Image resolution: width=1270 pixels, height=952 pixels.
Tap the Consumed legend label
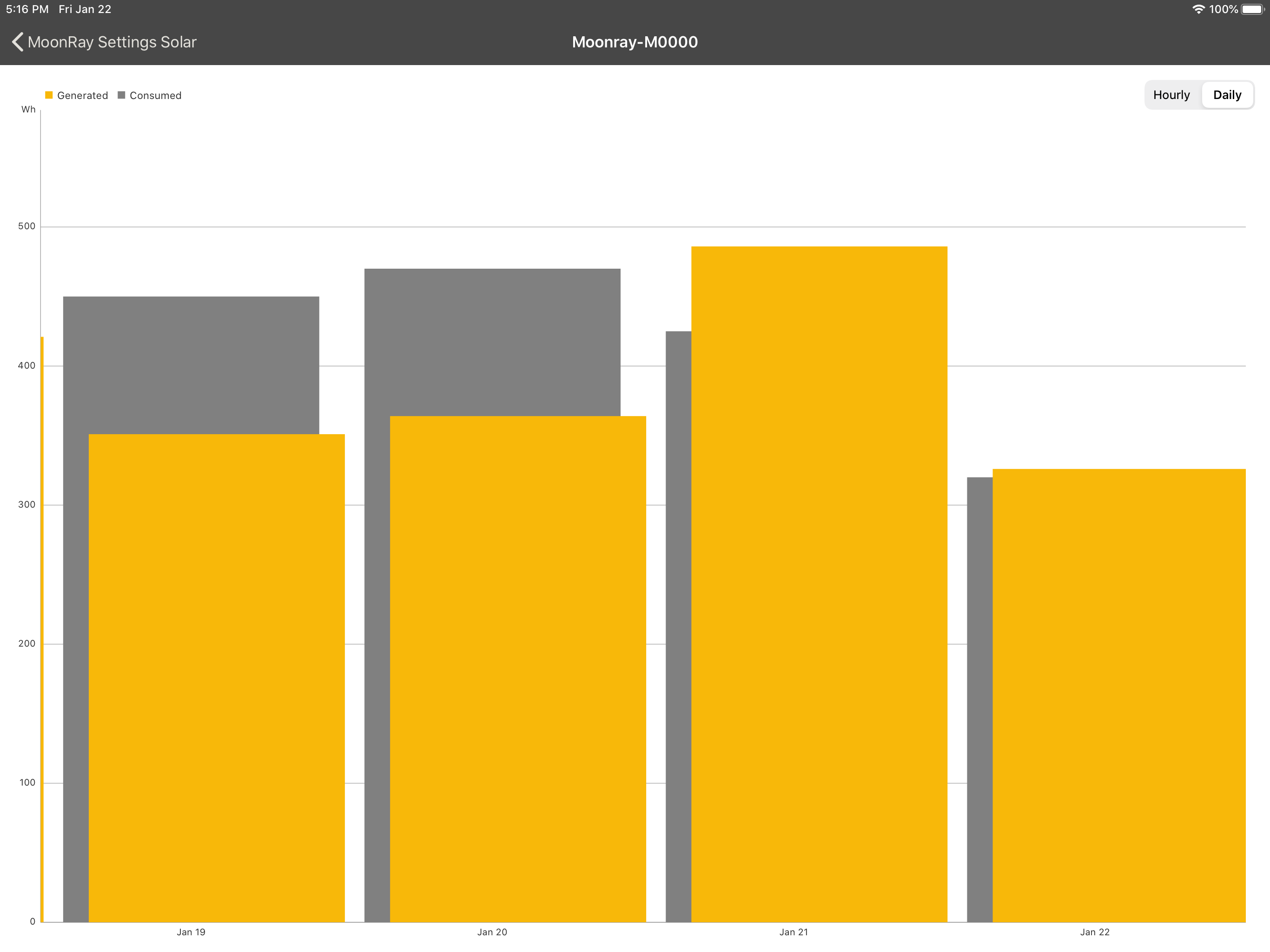click(x=155, y=95)
